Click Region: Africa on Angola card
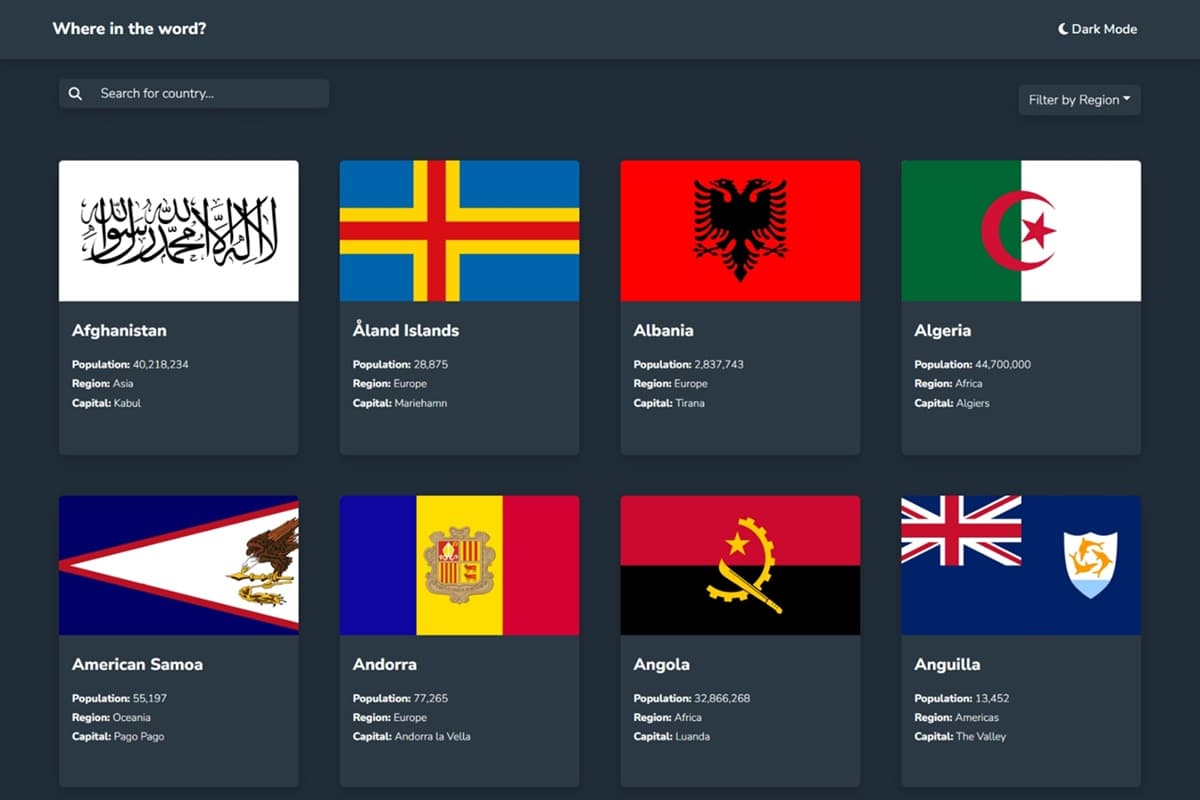Screen dimensions: 1200x800 pos(668,718)
